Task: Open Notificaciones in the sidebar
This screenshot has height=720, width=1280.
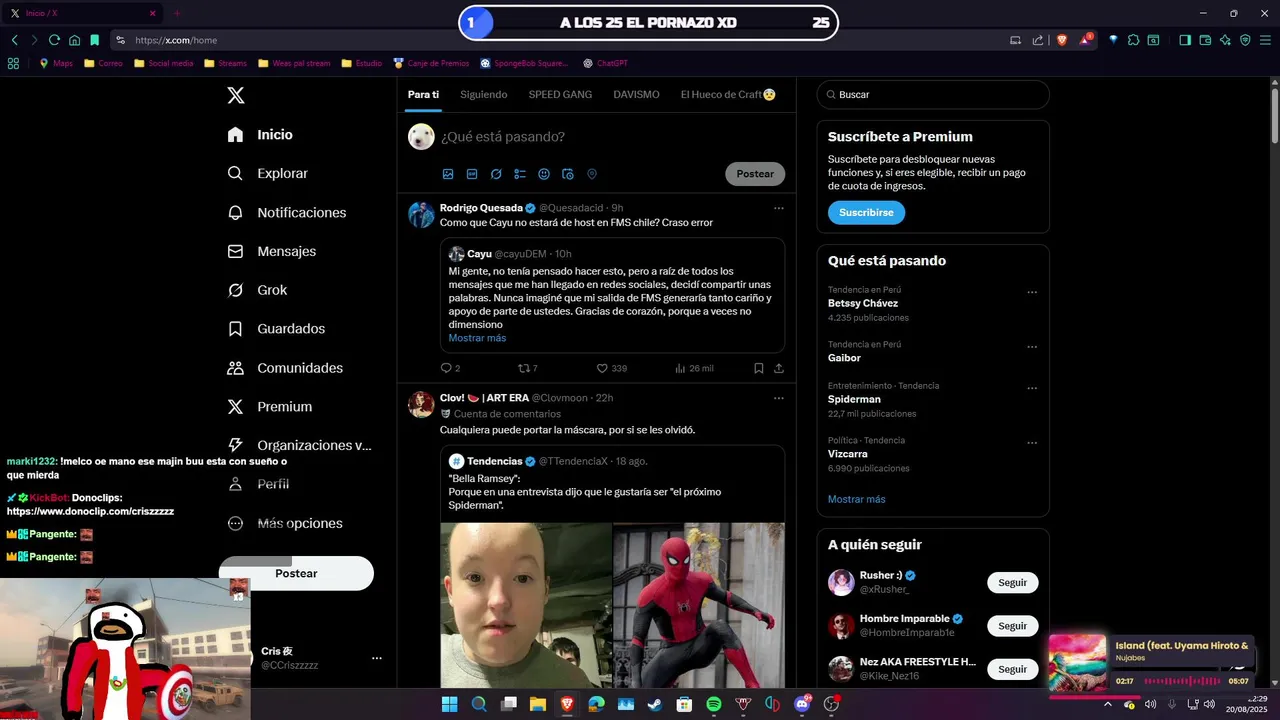Action: coord(286,212)
